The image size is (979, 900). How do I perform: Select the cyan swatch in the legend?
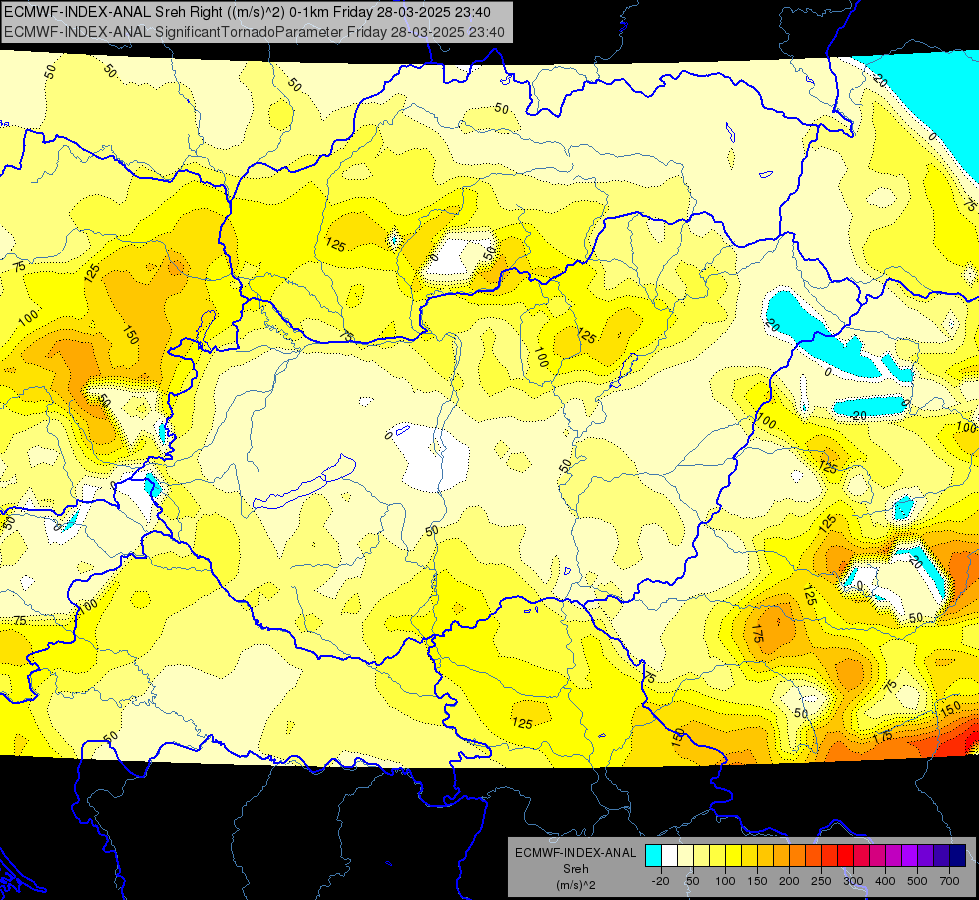pyautogui.click(x=654, y=855)
